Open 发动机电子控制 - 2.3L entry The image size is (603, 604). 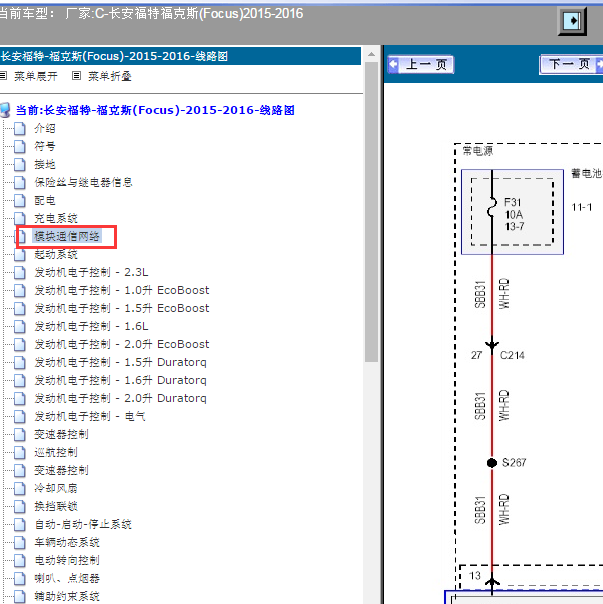(91, 272)
